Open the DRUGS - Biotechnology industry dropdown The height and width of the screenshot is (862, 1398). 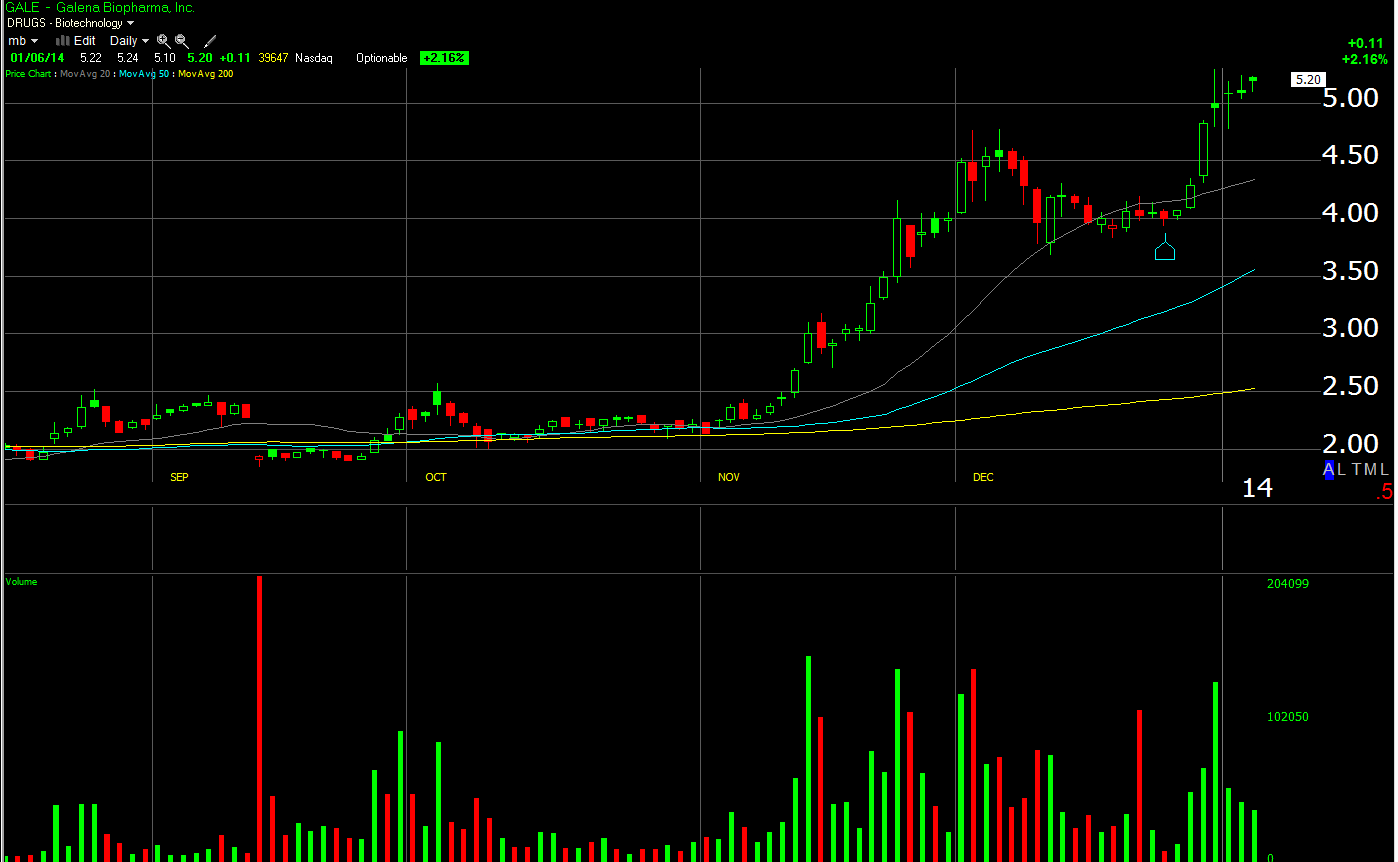coord(70,23)
